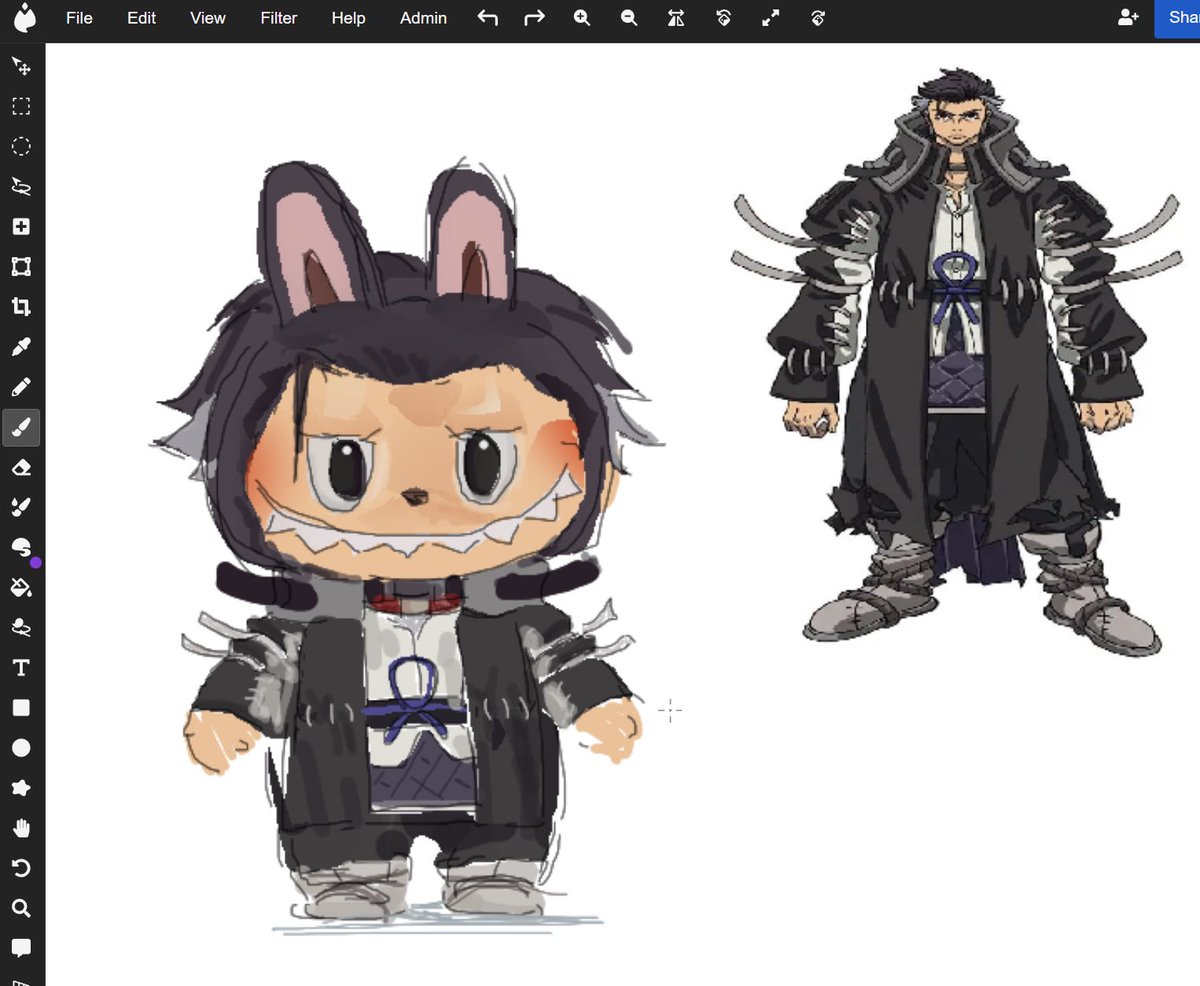Select the highlighted Brush tool

pos(21,428)
